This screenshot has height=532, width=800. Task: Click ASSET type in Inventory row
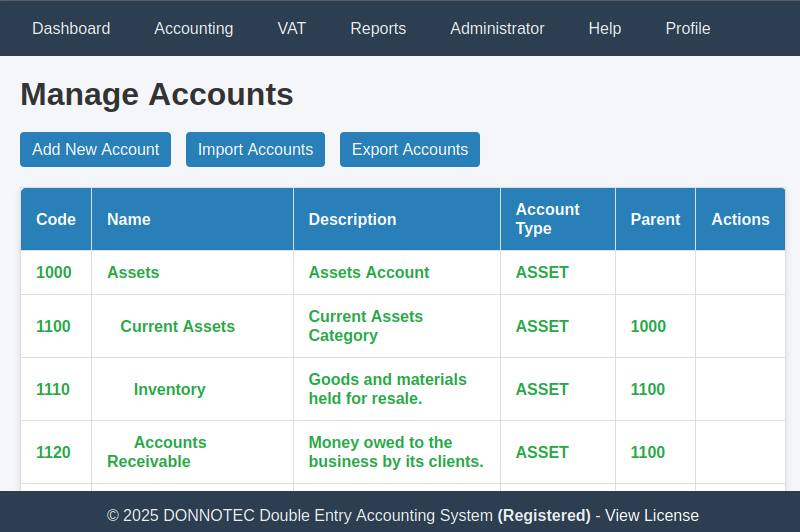[542, 389]
